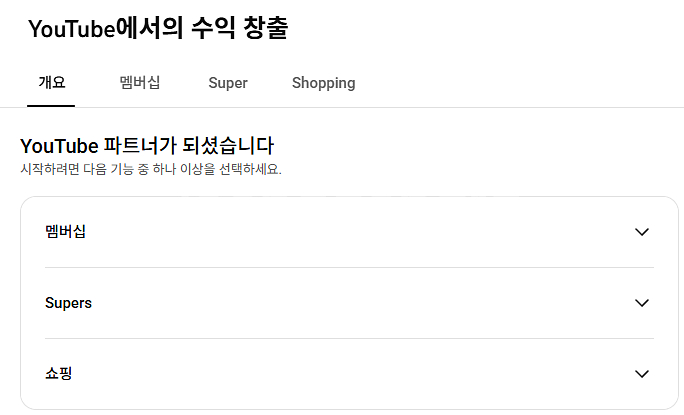Click the YouTube 파트너가 되셨습니다 heading
This screenshot has width=684, height=415.
147,146
